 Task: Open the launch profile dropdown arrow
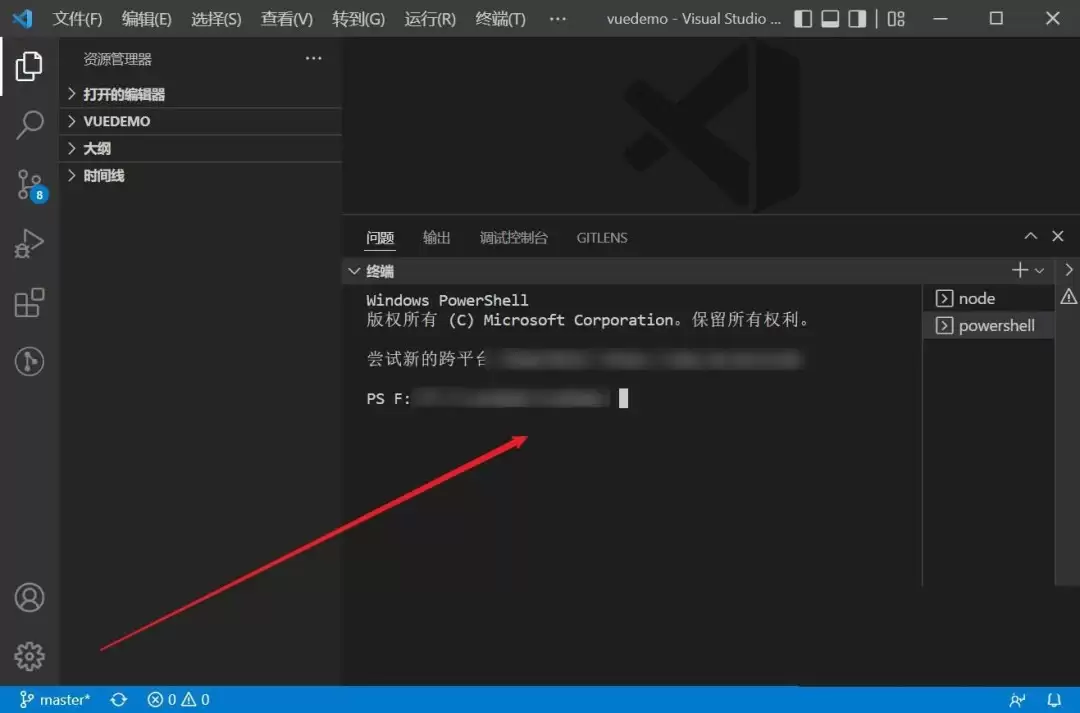1039,271
